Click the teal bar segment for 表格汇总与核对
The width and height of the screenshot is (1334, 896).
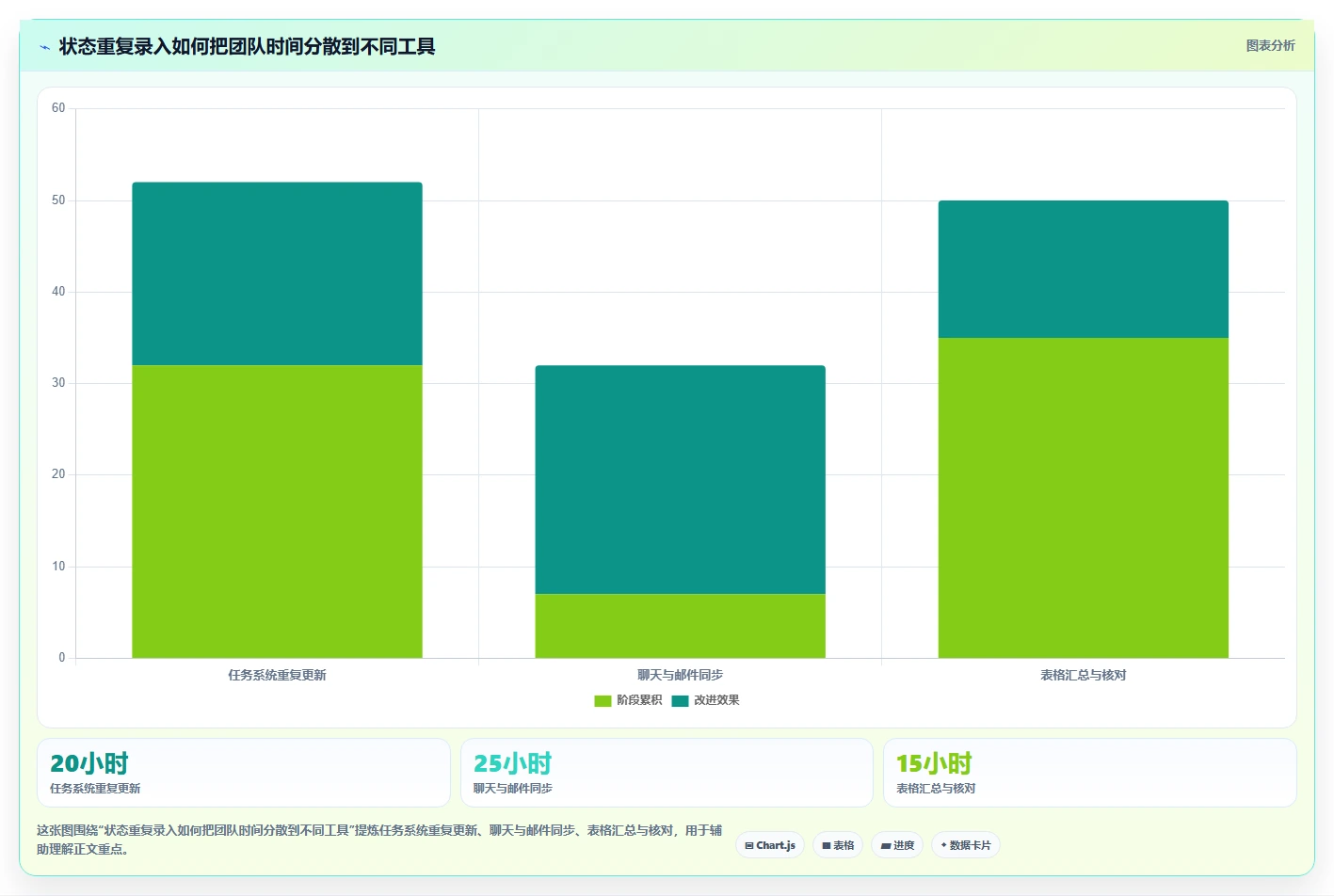(x=1083, y=269)
